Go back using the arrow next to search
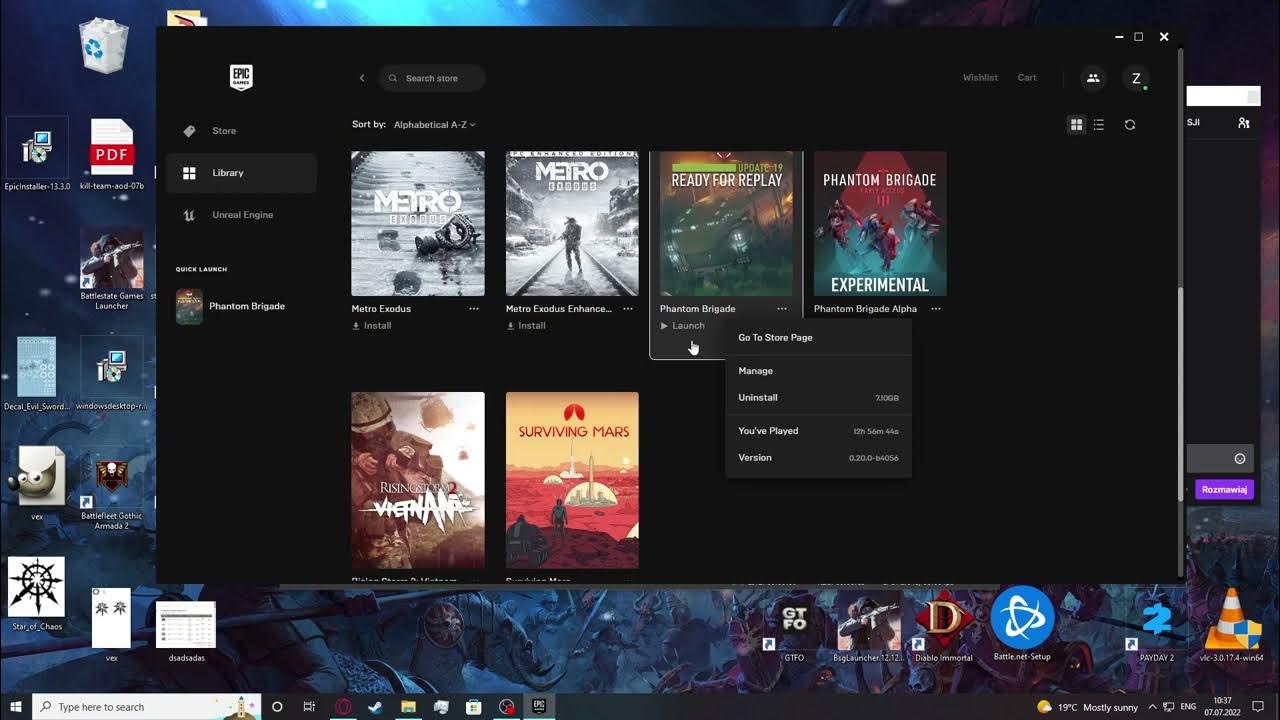This screenshot has height=720, width=1280. click(x=362, y=78)
